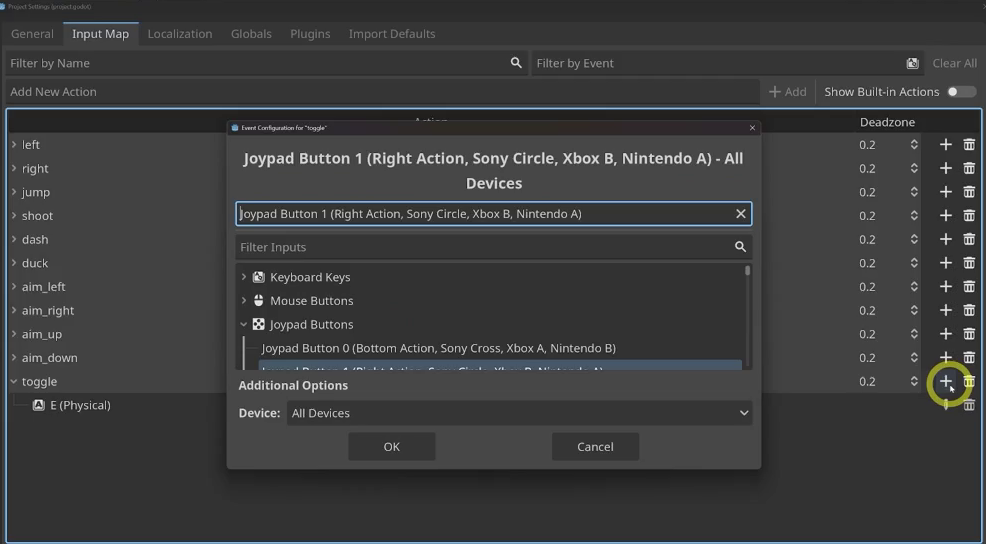Delete the aim_up action
The image size is (986, 544).
click(969, 334)
